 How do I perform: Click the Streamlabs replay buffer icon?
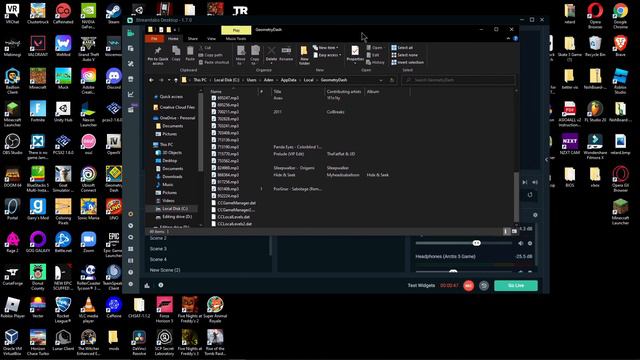(484, 286)
